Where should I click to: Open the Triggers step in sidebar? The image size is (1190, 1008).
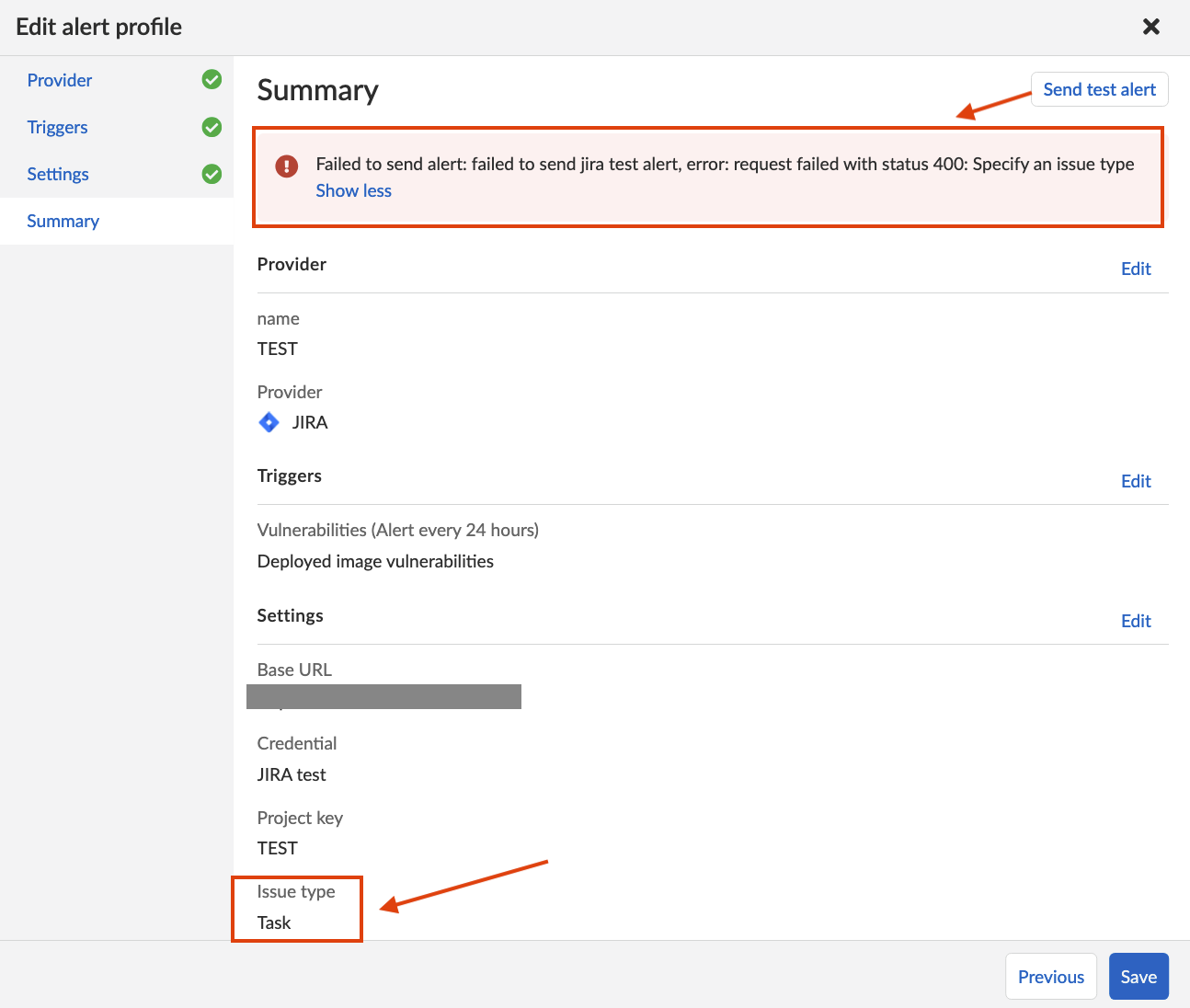[x=57, y=127]
